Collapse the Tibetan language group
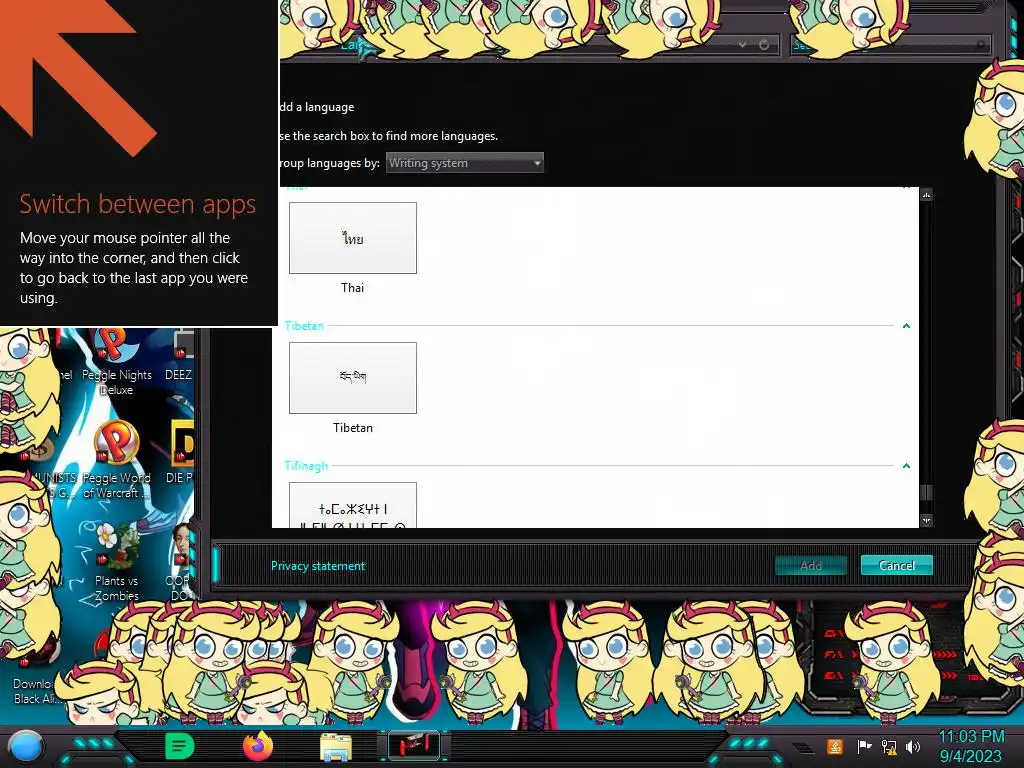The image size is (1024, 768). (906, 325)
